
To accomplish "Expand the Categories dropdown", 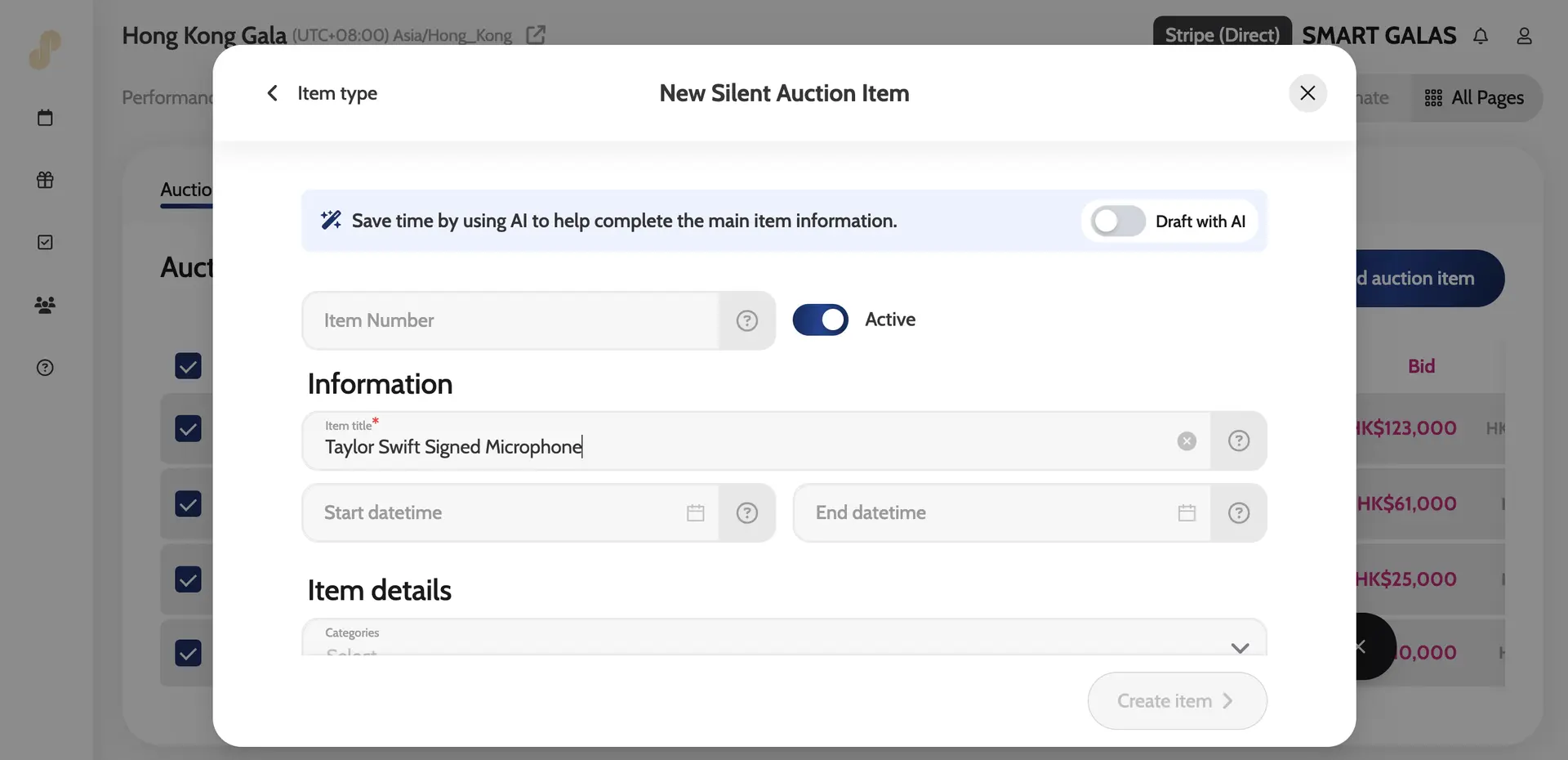I will [1239, 647].
